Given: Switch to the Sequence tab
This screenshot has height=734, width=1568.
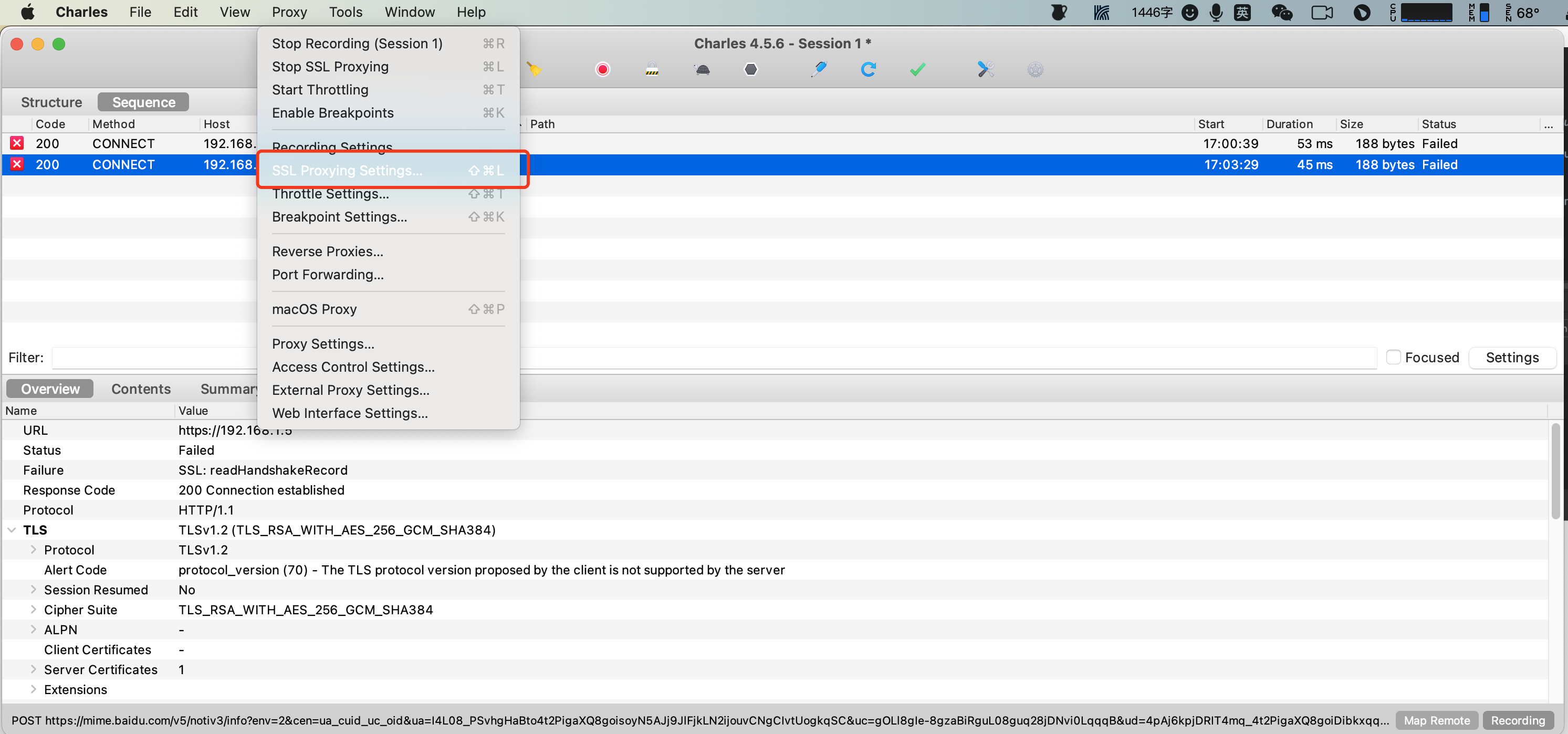Looking at the screenshot, I should 144,102.
